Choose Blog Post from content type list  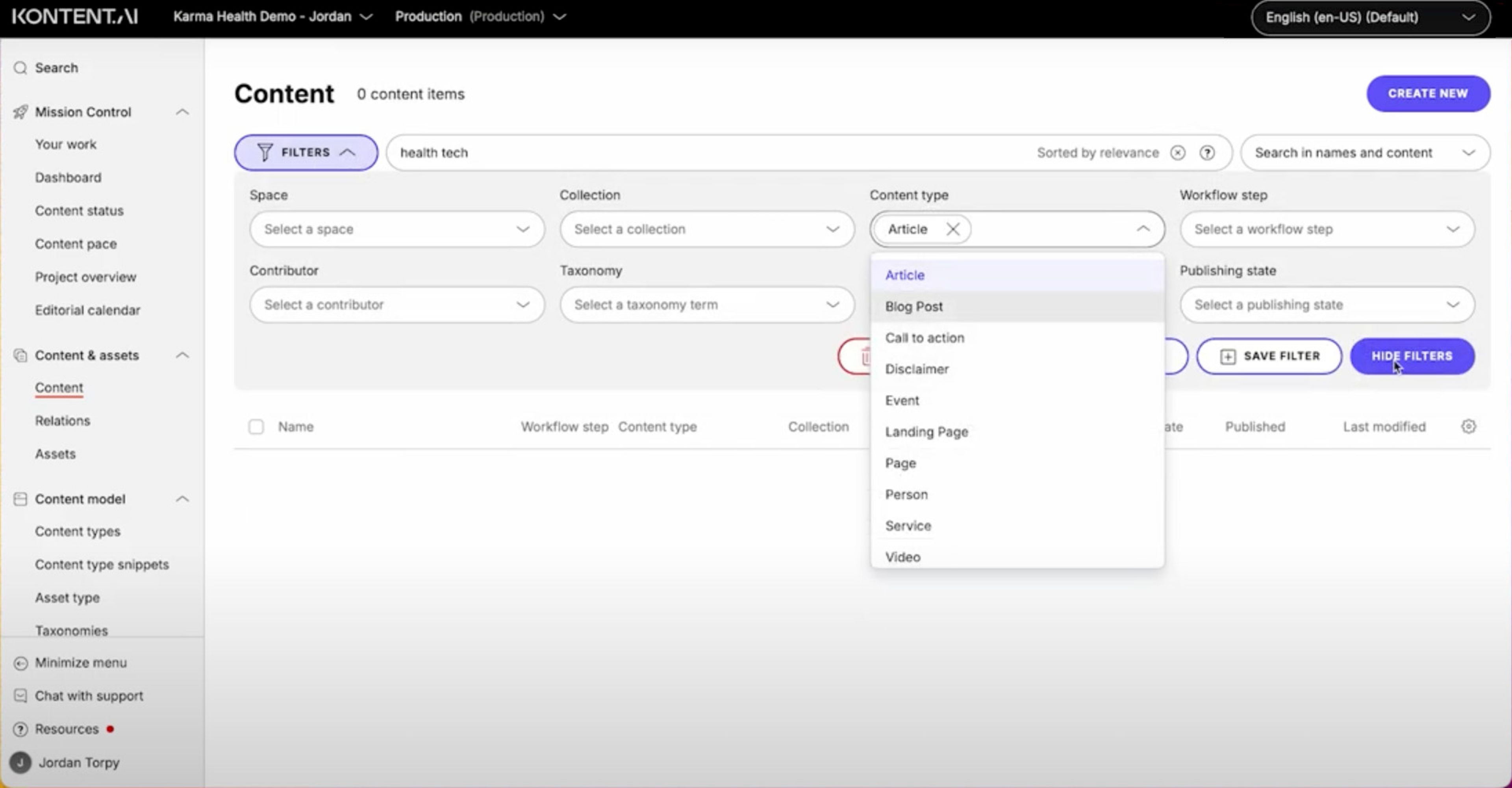[914, 307]
